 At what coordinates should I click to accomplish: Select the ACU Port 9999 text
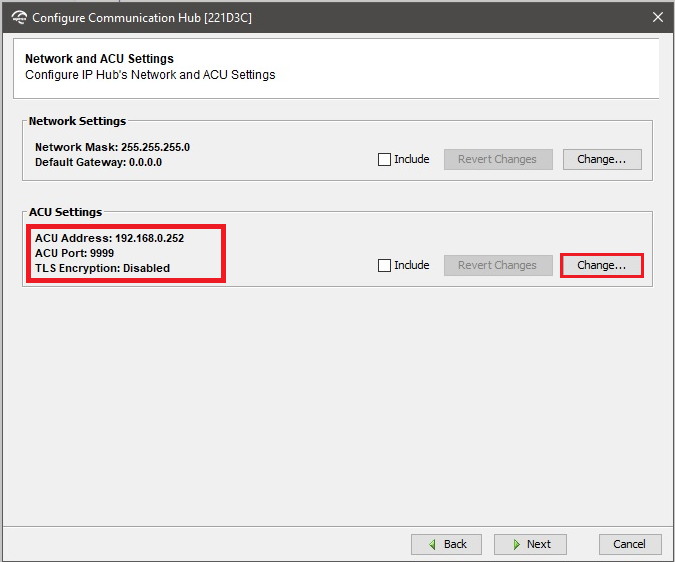click(x=74, y=253)
